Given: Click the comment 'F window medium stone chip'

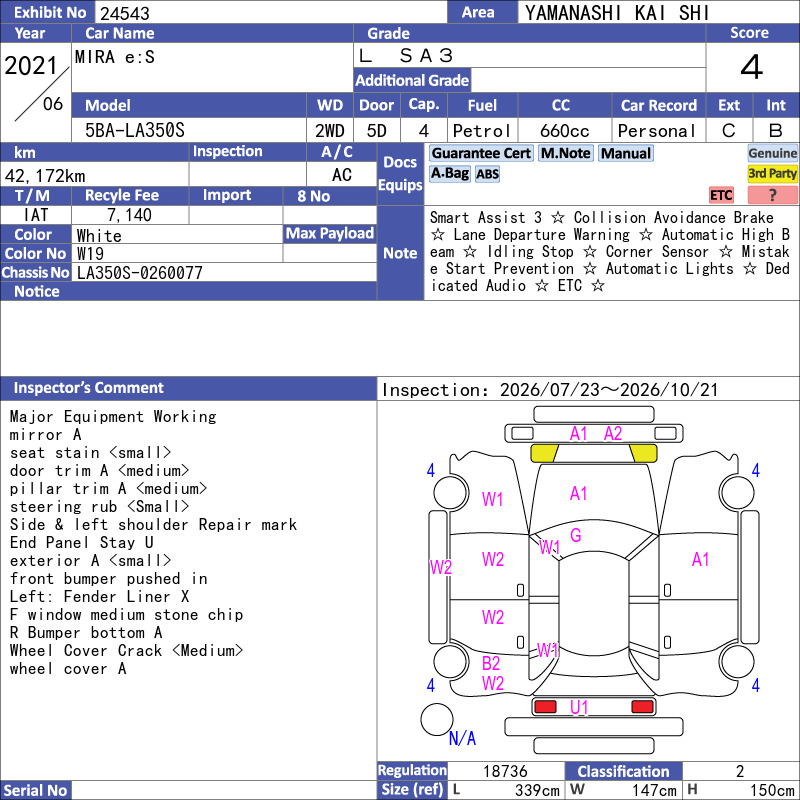Looking at the screenshot, I should click(127, 614).
